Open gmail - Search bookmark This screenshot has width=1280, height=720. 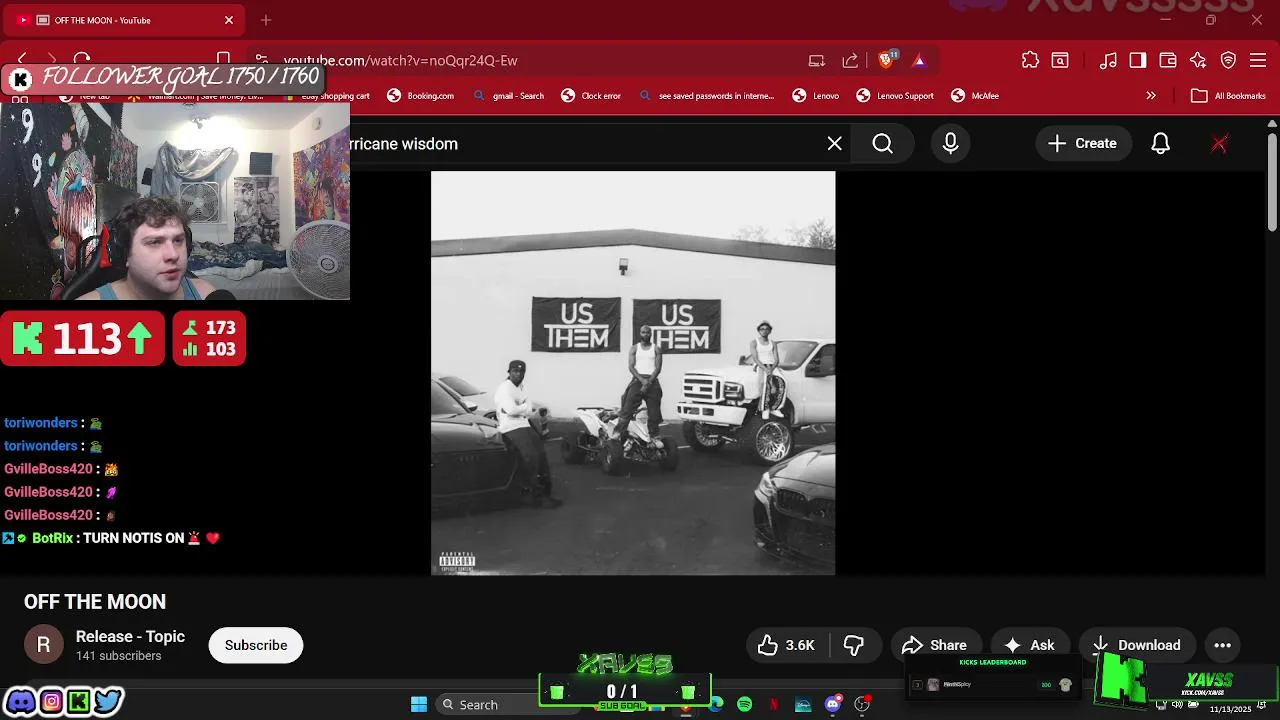coord(508,96)
